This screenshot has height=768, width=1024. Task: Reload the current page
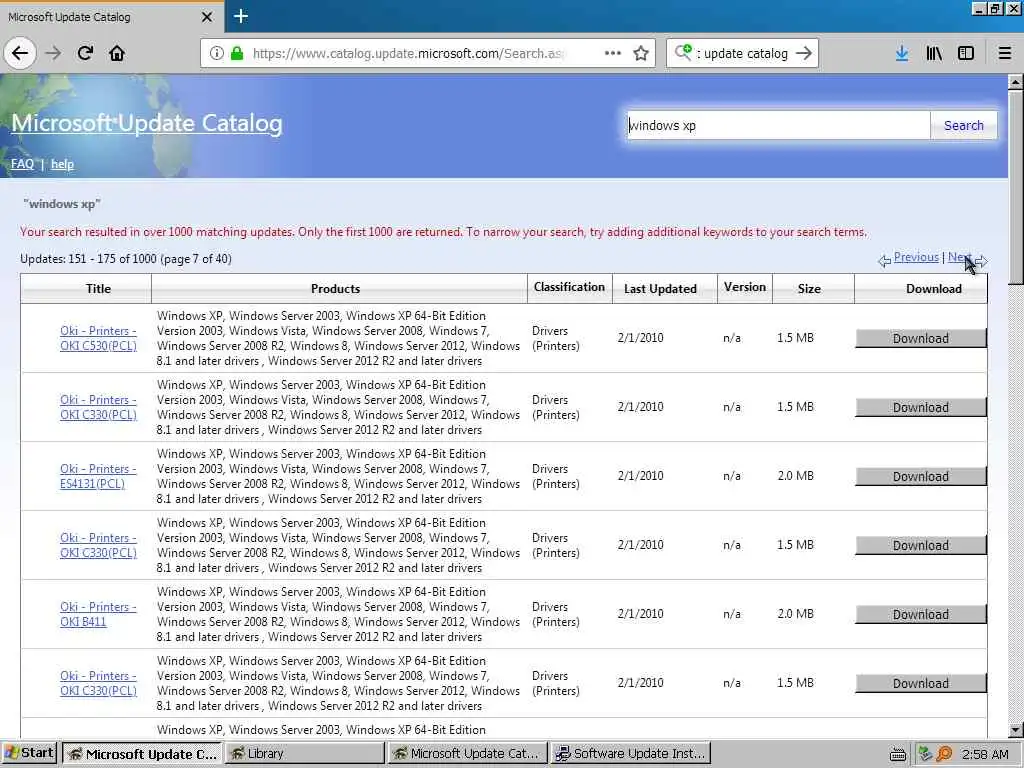[85, 54]
